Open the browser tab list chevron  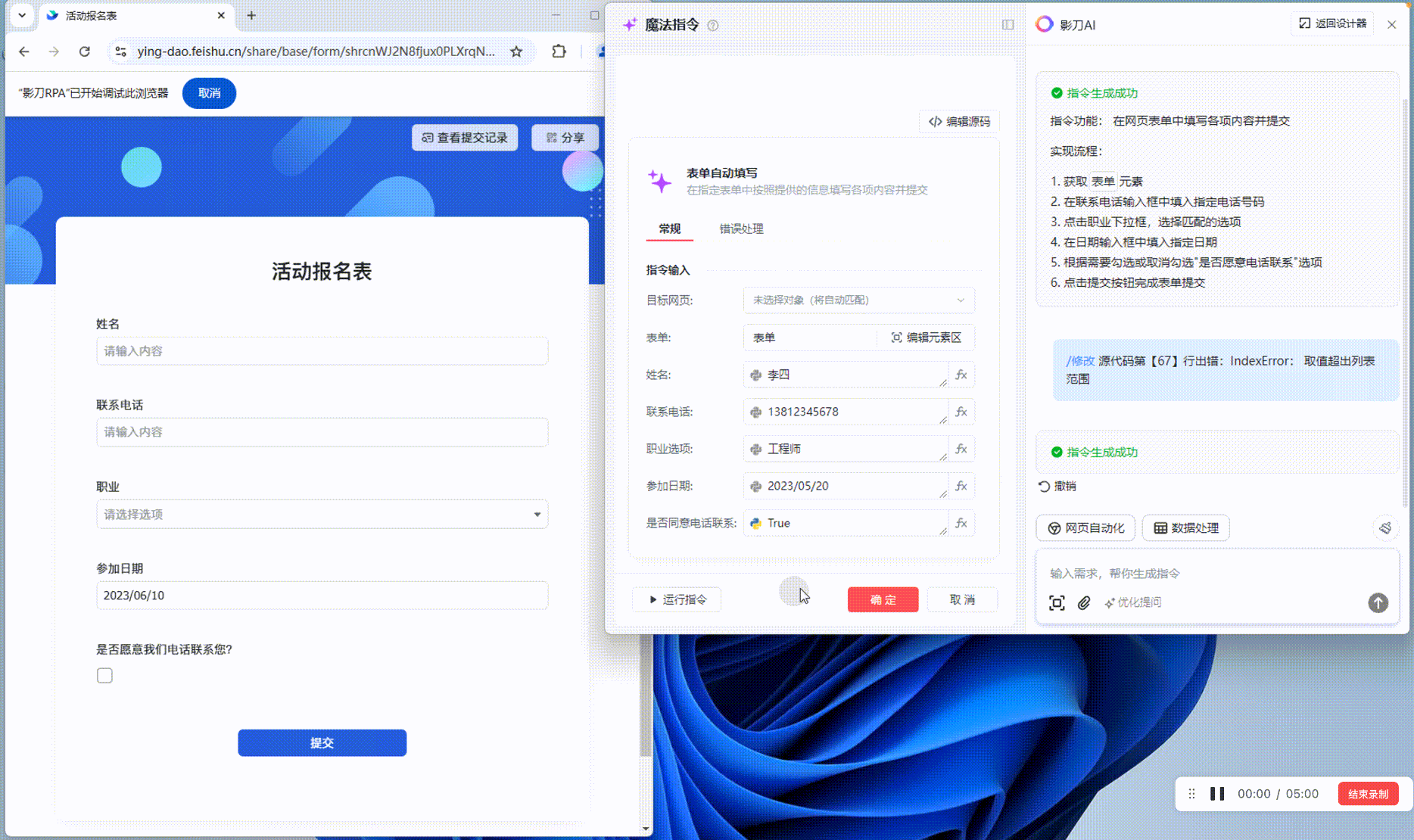tap(22, 15)
